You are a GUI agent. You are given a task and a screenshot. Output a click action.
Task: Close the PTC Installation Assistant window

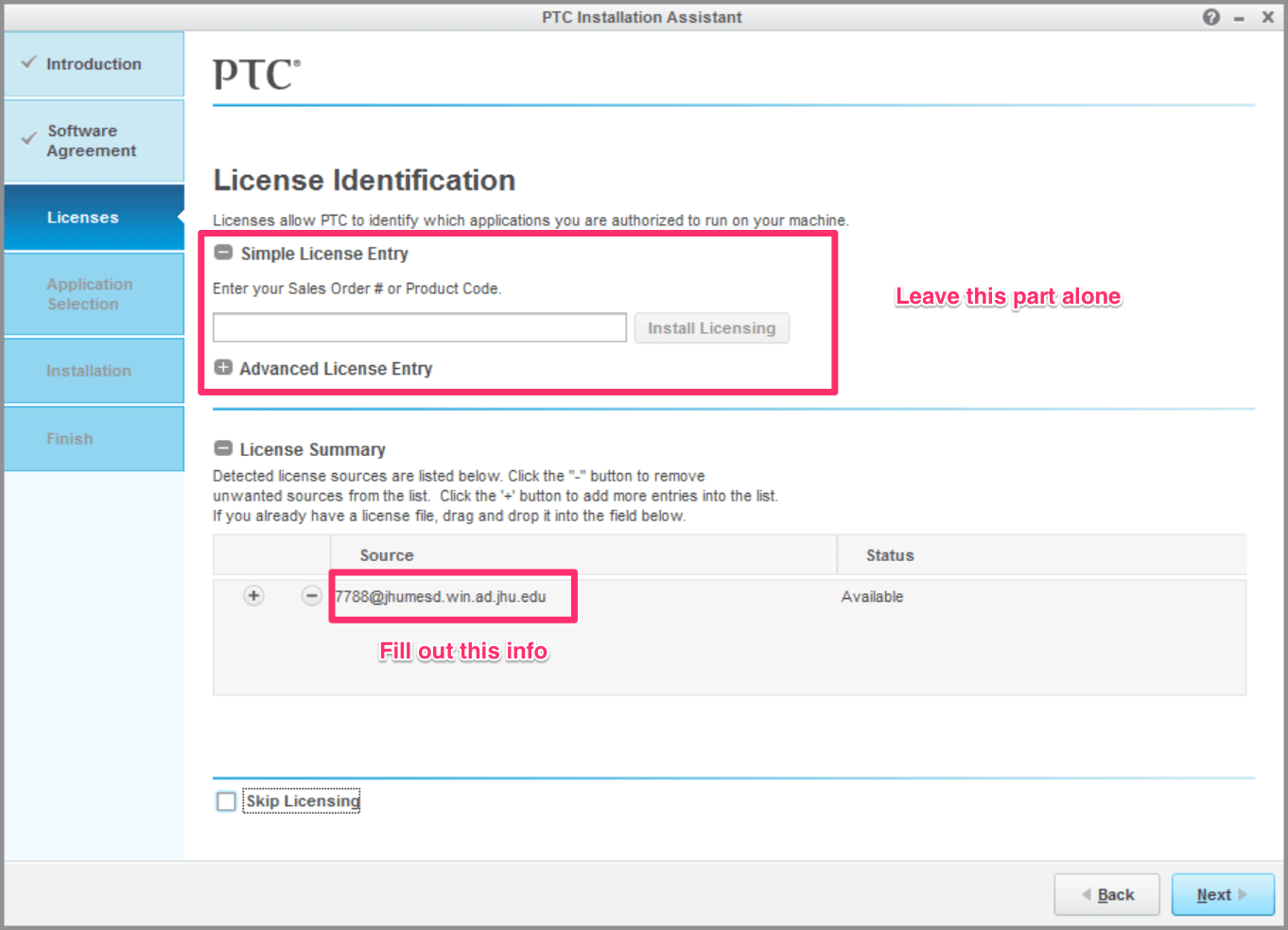point(1267,17)
